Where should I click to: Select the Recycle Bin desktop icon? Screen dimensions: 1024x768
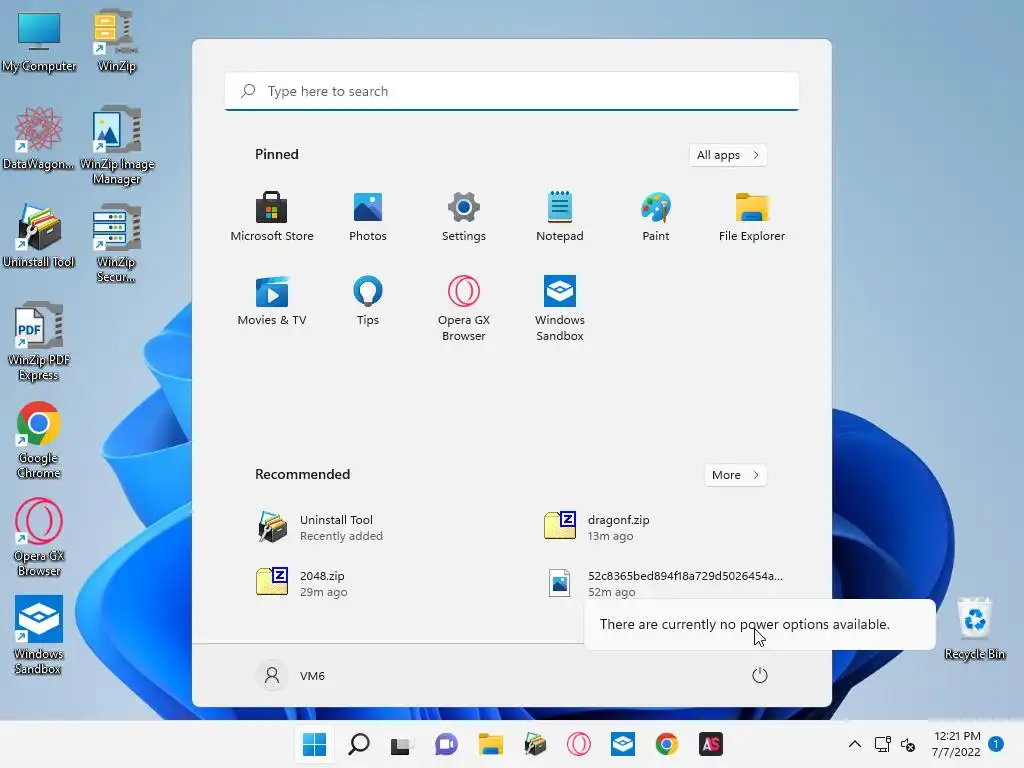pos(974,628)
